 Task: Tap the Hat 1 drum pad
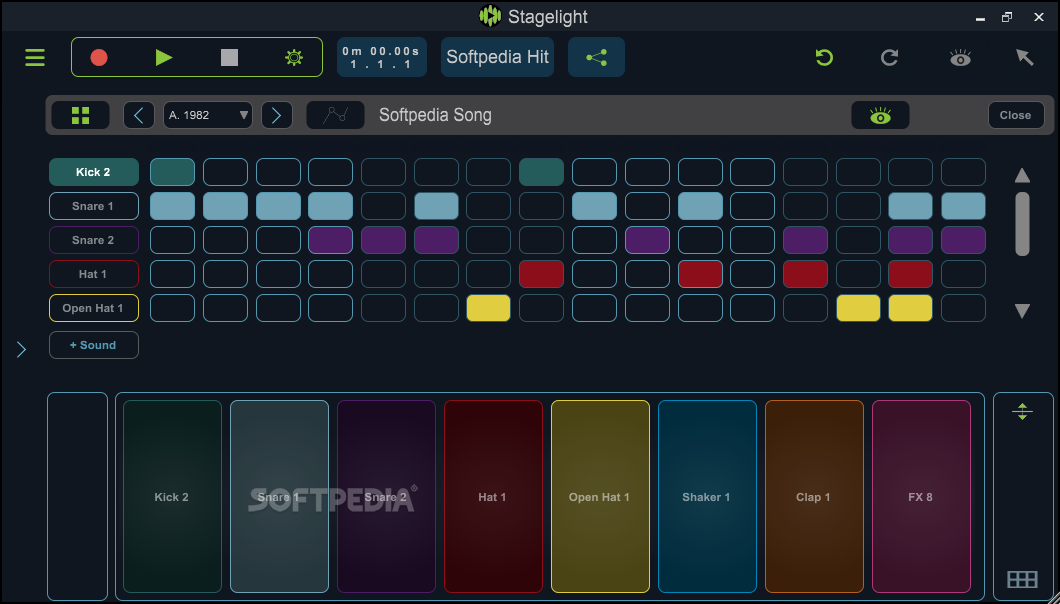[493, 496]
